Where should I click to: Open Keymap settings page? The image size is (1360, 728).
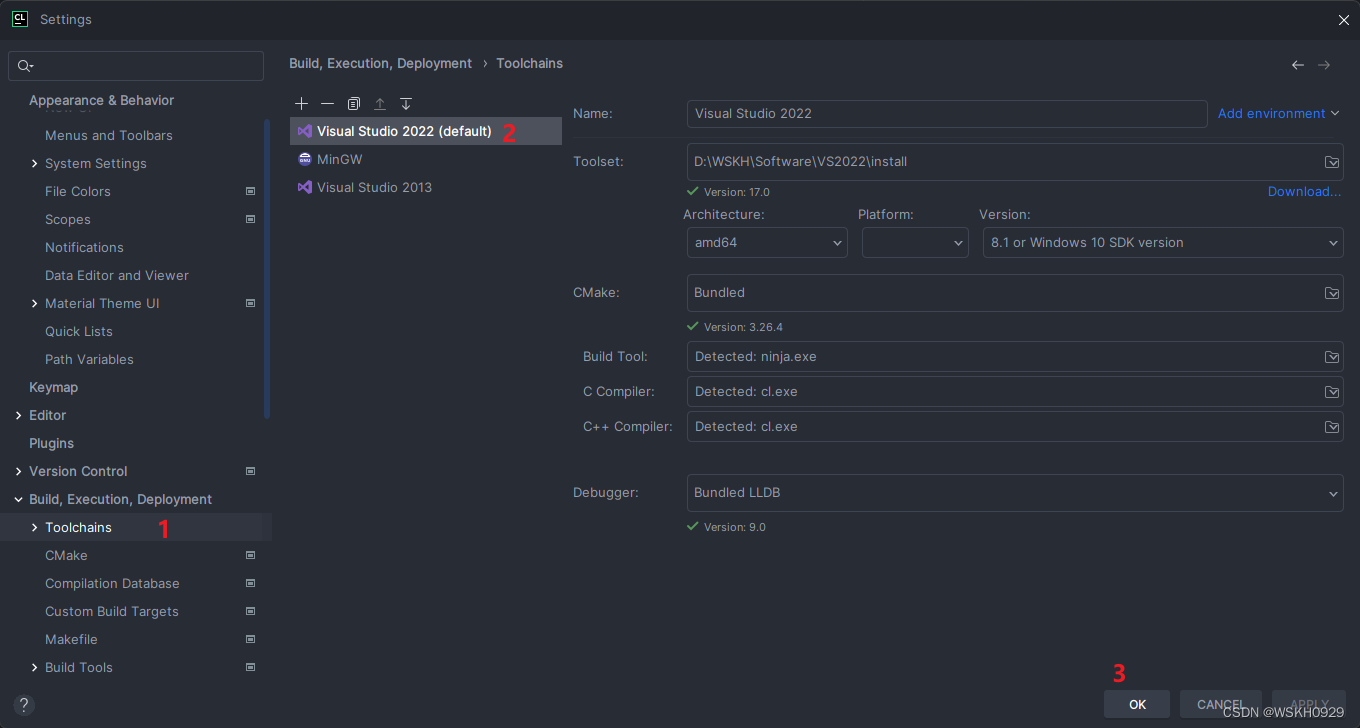pos(53,387)
